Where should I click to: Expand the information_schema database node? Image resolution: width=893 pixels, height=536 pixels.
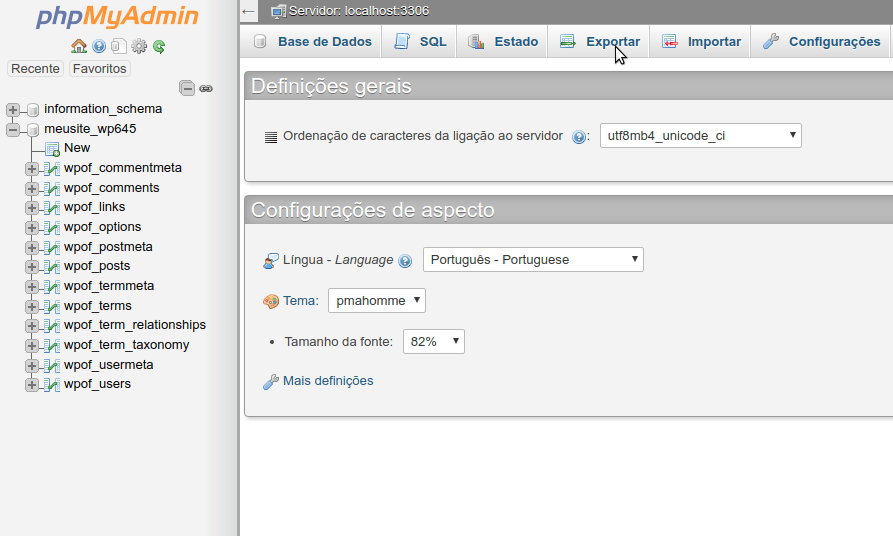click(x=13, y=109)
